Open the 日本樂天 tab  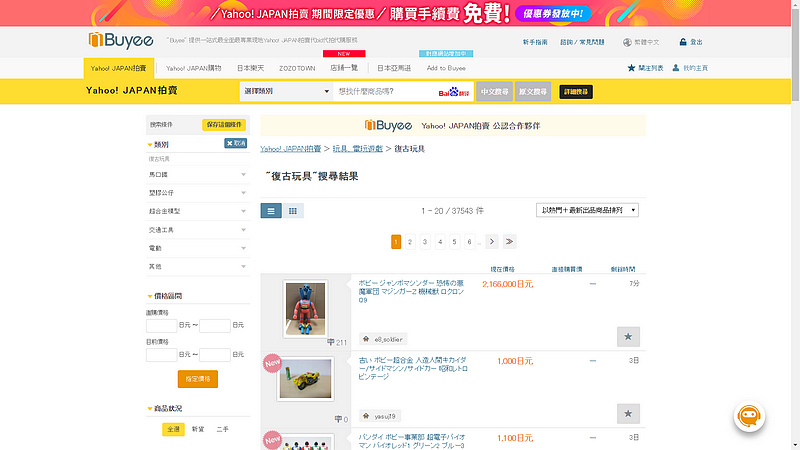(251, 68)
